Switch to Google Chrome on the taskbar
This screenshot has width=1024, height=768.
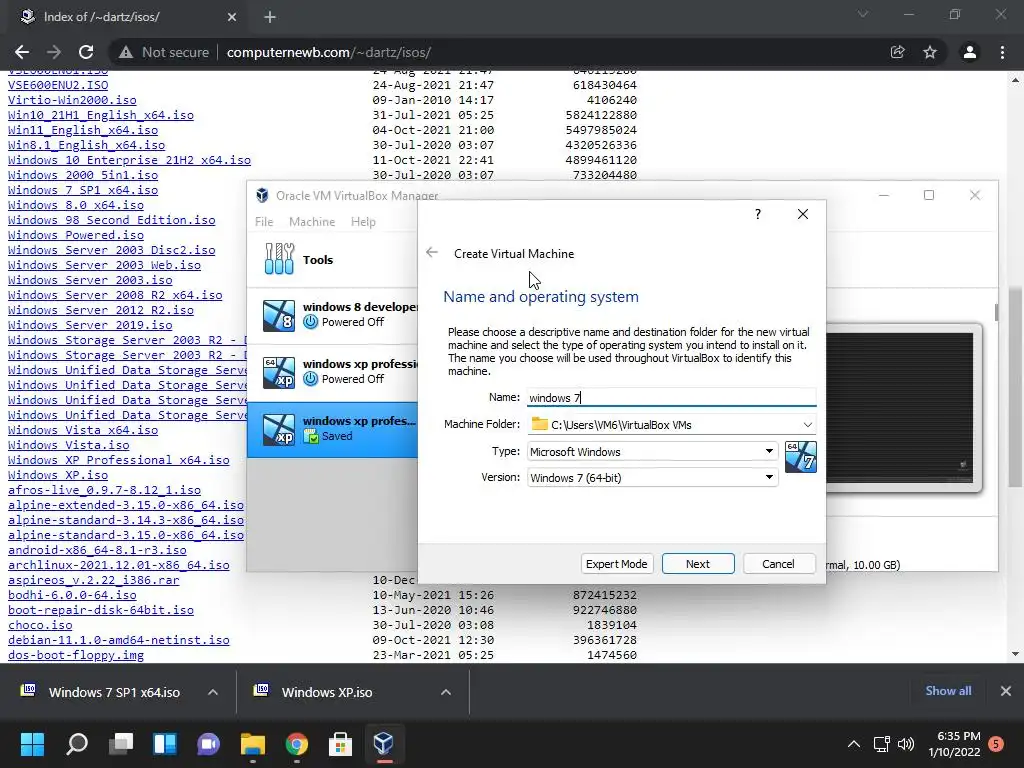[x=296, y=744]
